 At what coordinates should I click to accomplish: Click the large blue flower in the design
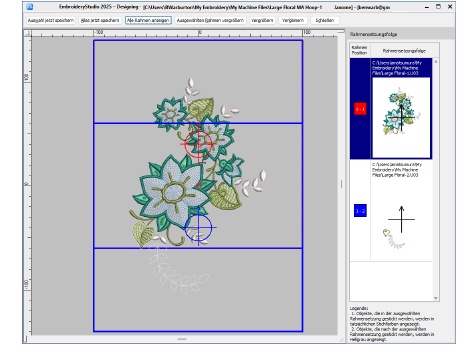pos(173,192)
